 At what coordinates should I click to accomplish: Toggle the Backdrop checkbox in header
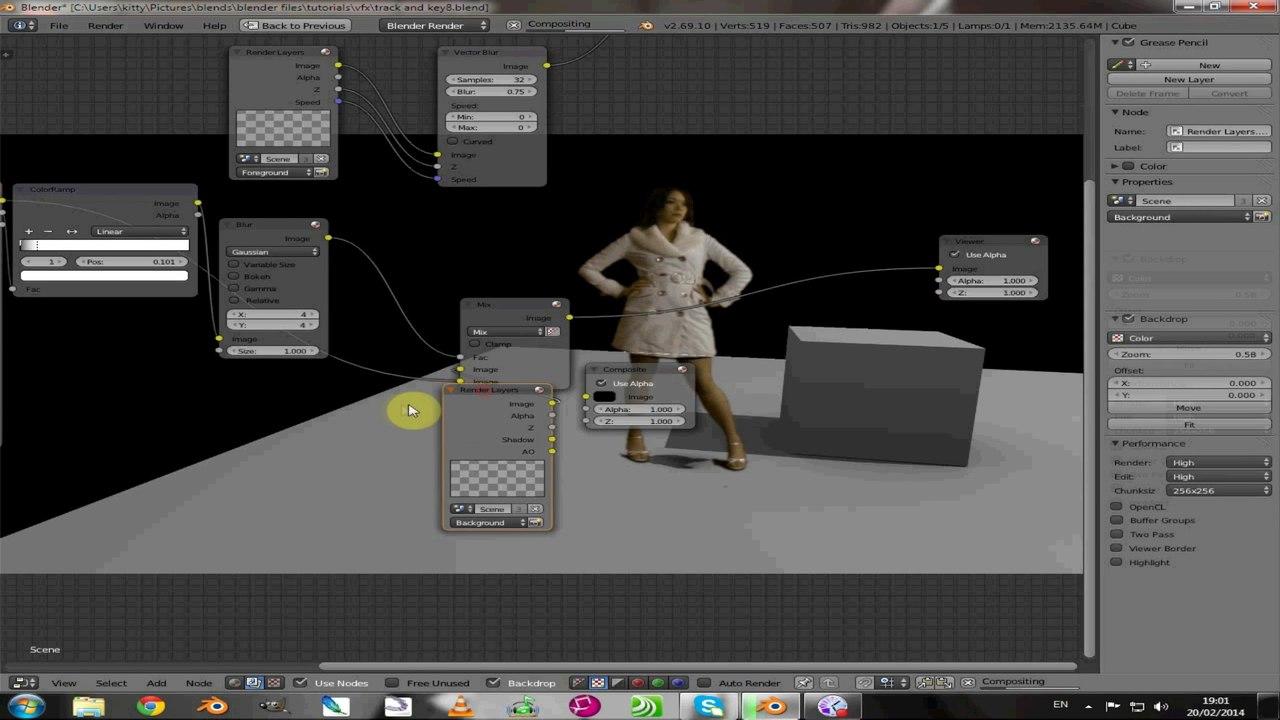[493, 683]
